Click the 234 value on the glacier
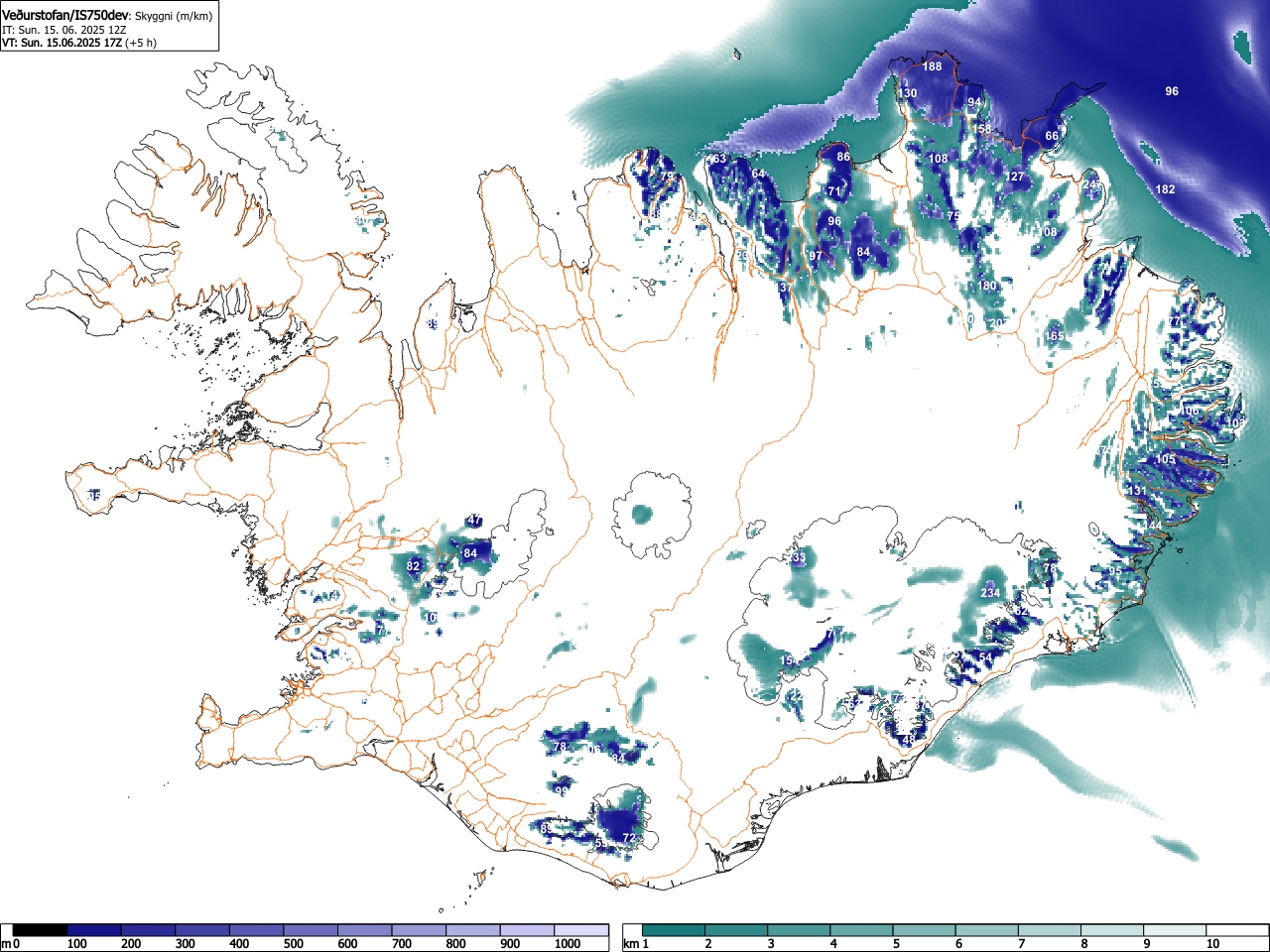Screen dimensions: 1270x952 coord(989,592)
